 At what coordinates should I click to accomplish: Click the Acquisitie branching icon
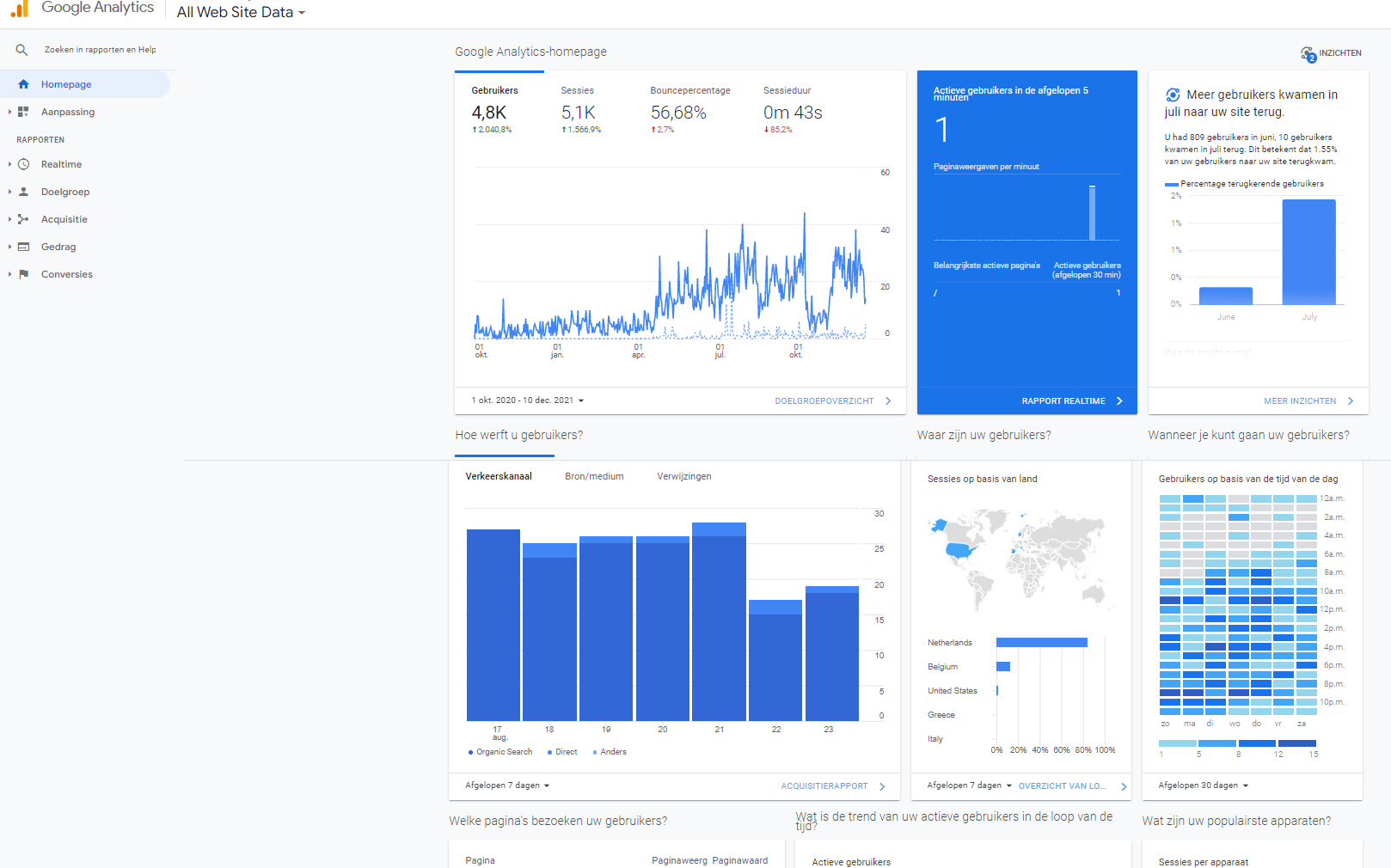click(23, 219)
